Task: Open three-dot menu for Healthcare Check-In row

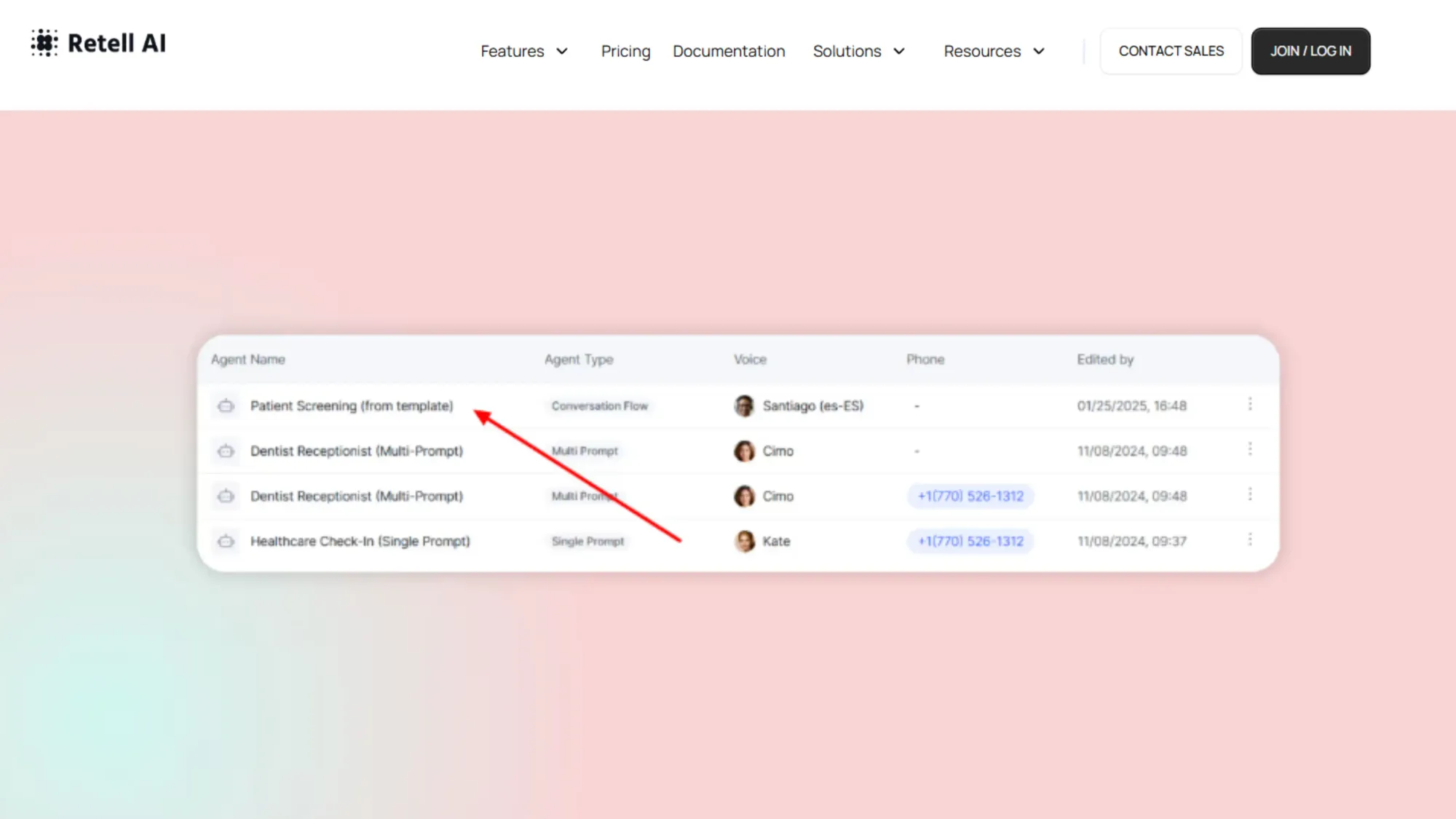Action: pyautogui.click(x=1250, y=539)
